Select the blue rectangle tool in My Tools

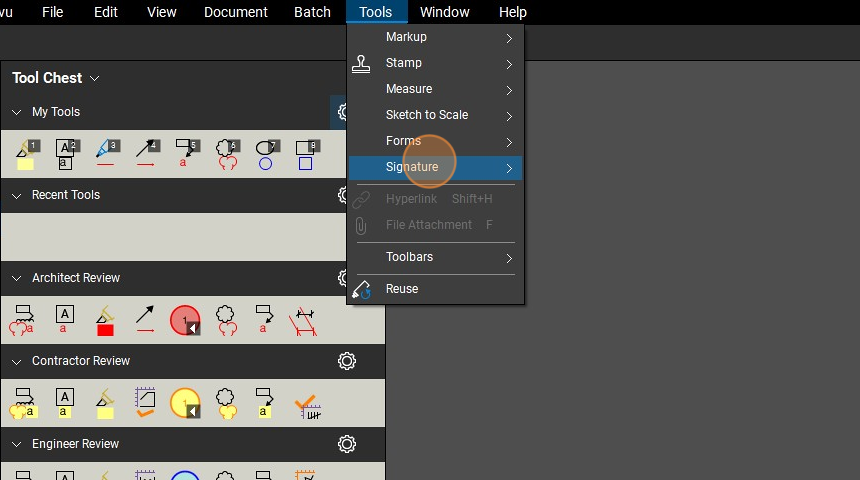(x=306, y=154)
